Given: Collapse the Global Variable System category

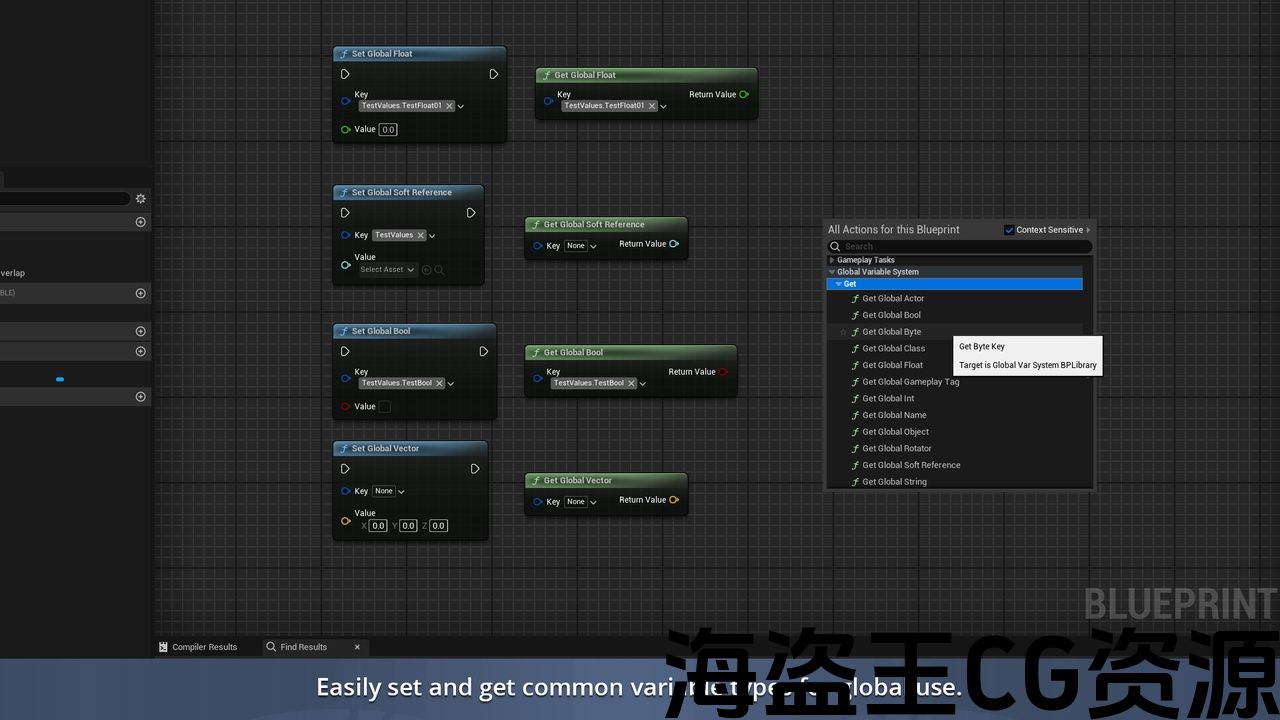Looking at the screenshot, I should click(x=832, y=272).
